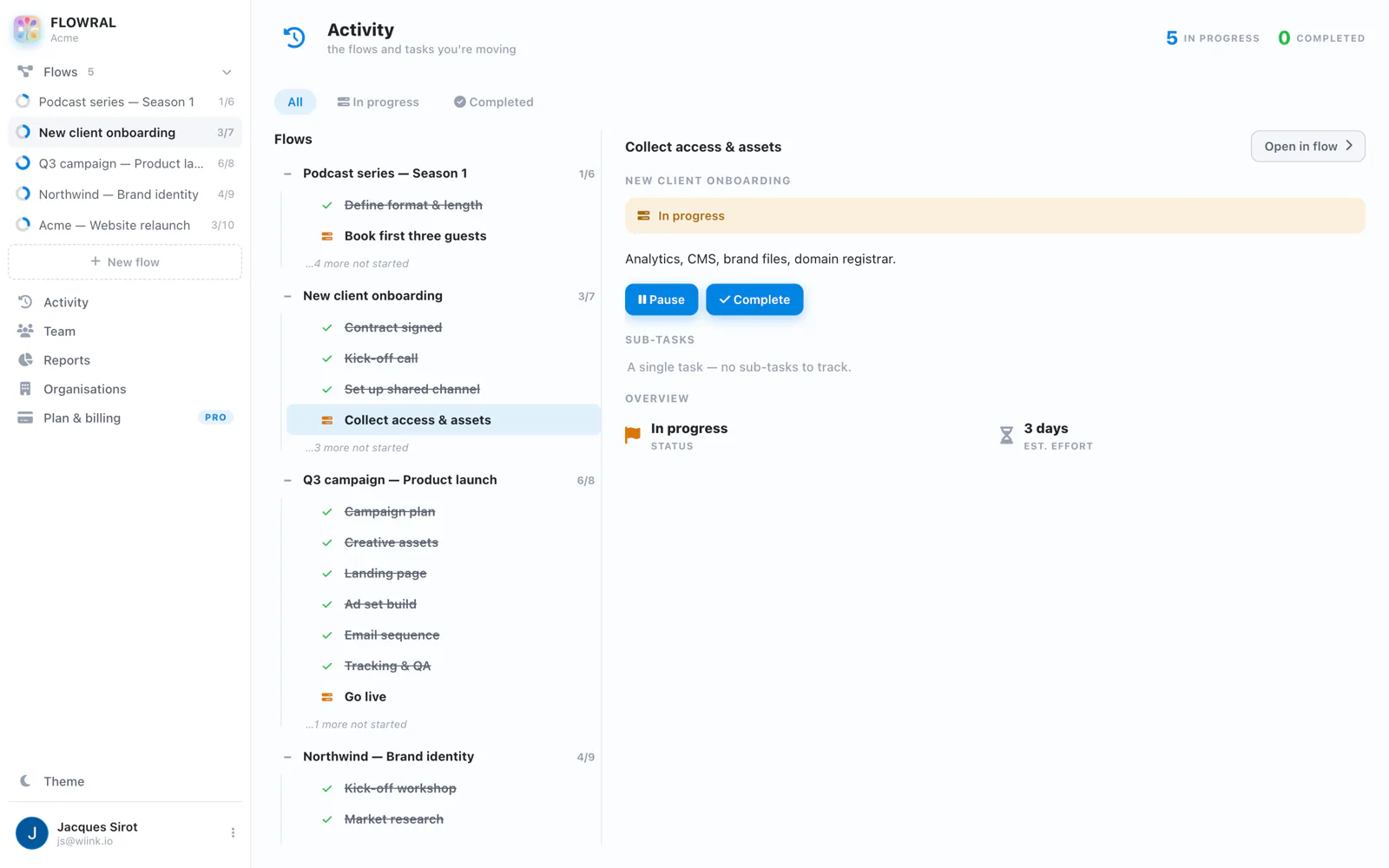Collapse the Q3 campaign — Product launch group
The image size is (1389, 868).
click(287, 480)
